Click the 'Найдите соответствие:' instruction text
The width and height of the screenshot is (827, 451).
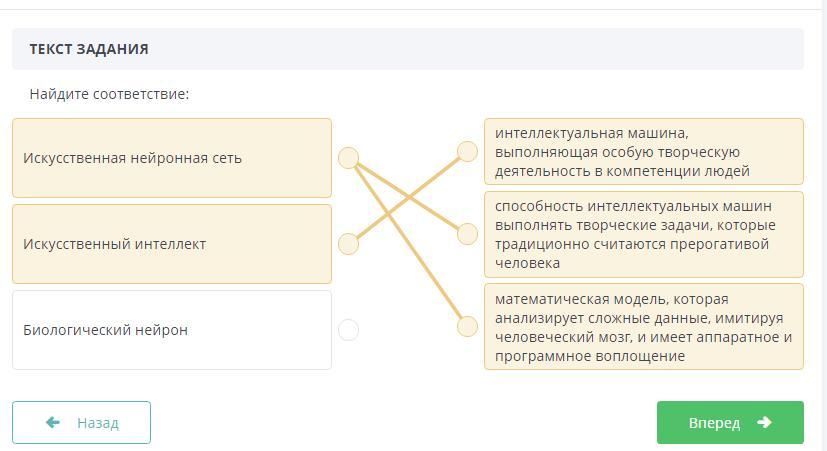point(109,94)
